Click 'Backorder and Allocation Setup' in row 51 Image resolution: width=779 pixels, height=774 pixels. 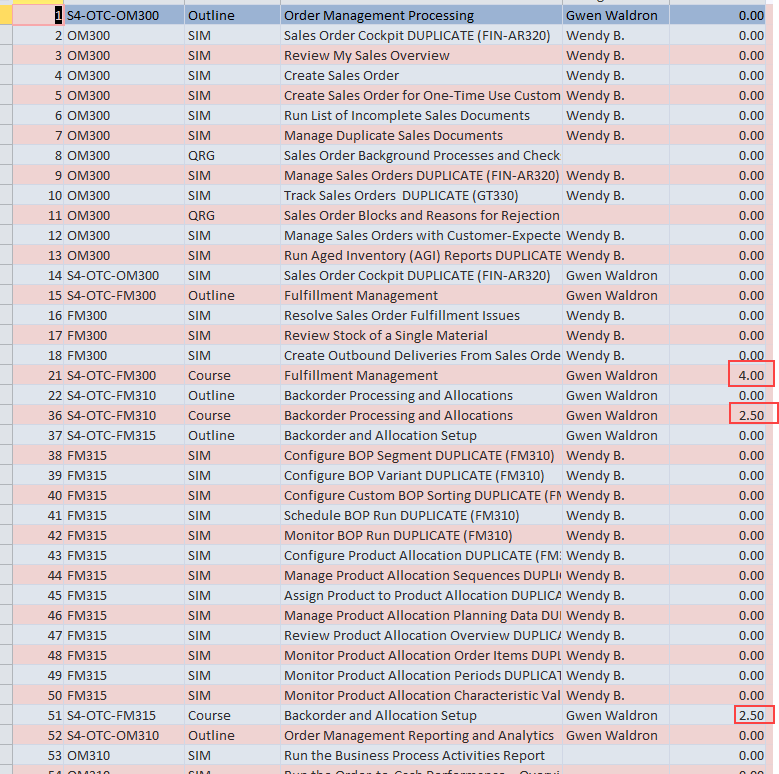421,715
